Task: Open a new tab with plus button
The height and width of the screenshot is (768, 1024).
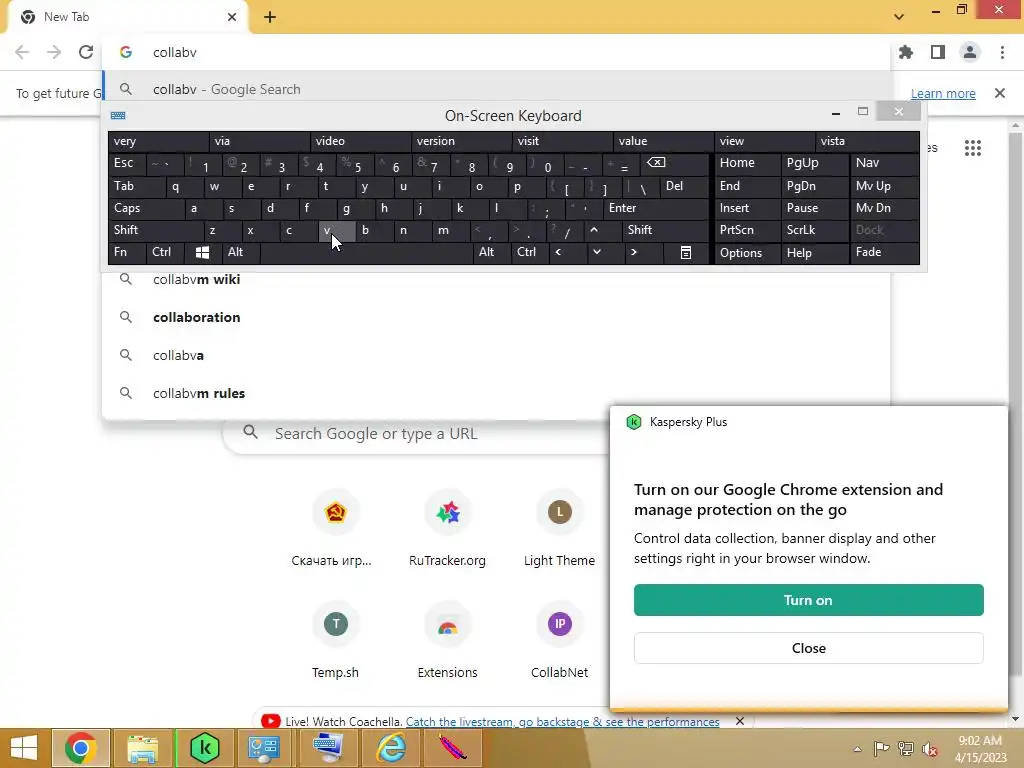Action: 270,17
